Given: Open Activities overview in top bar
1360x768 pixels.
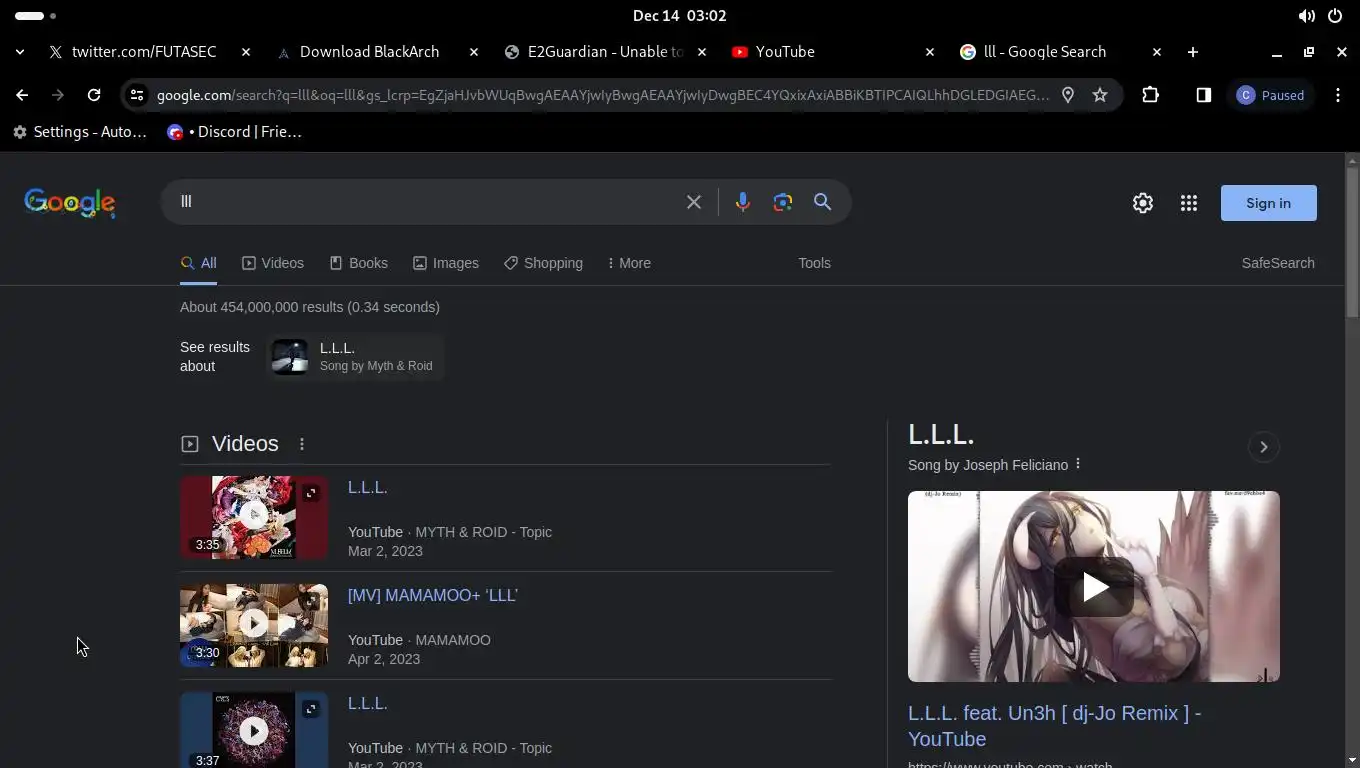Looking at the screenshot, I should [36, 16].
